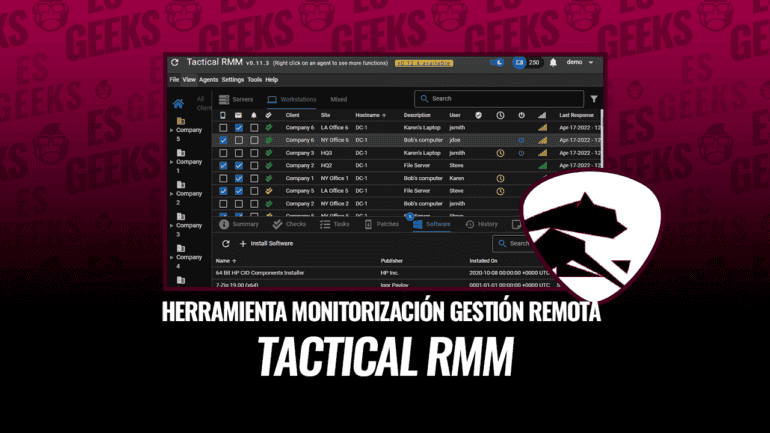The image size is (770, 433).
Task: Uncheck the text alert box for LA Office 5
Action: (223, 191)
